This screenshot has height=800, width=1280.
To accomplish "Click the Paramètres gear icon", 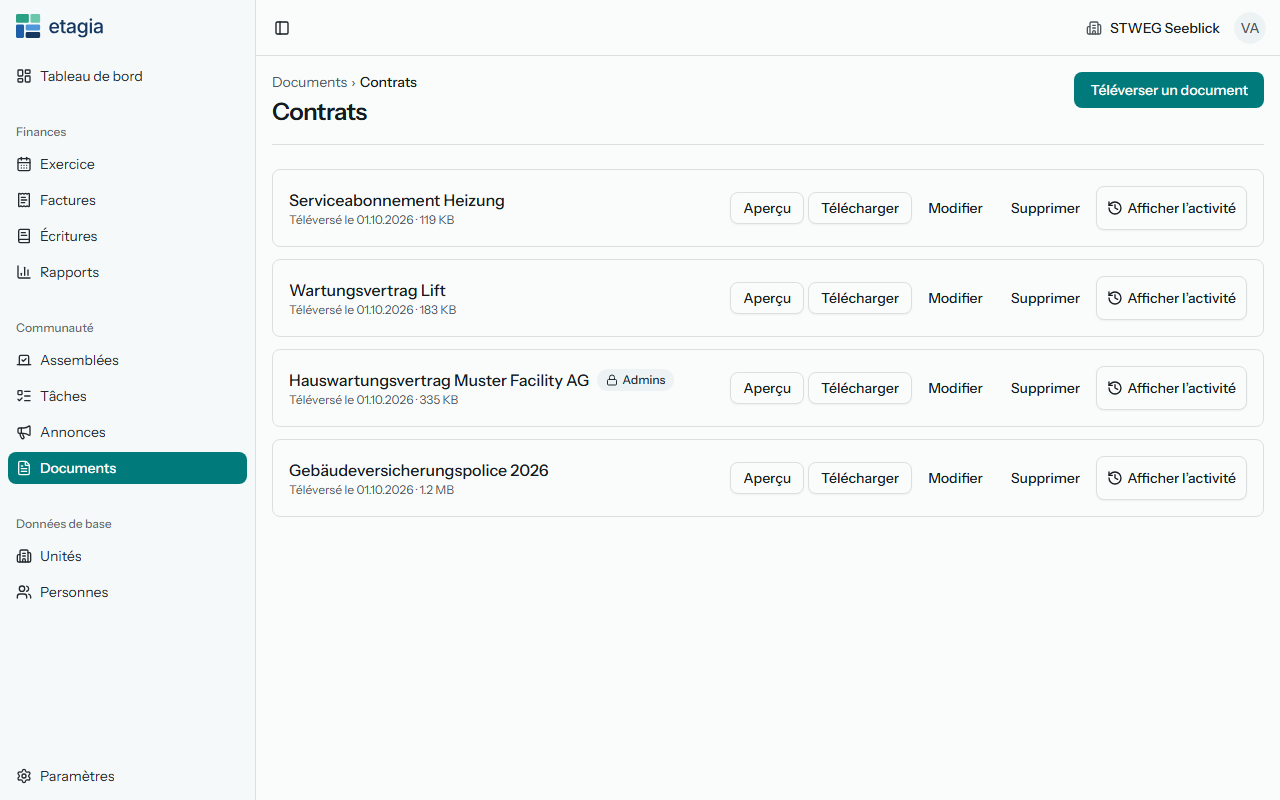I will [24, 776].
